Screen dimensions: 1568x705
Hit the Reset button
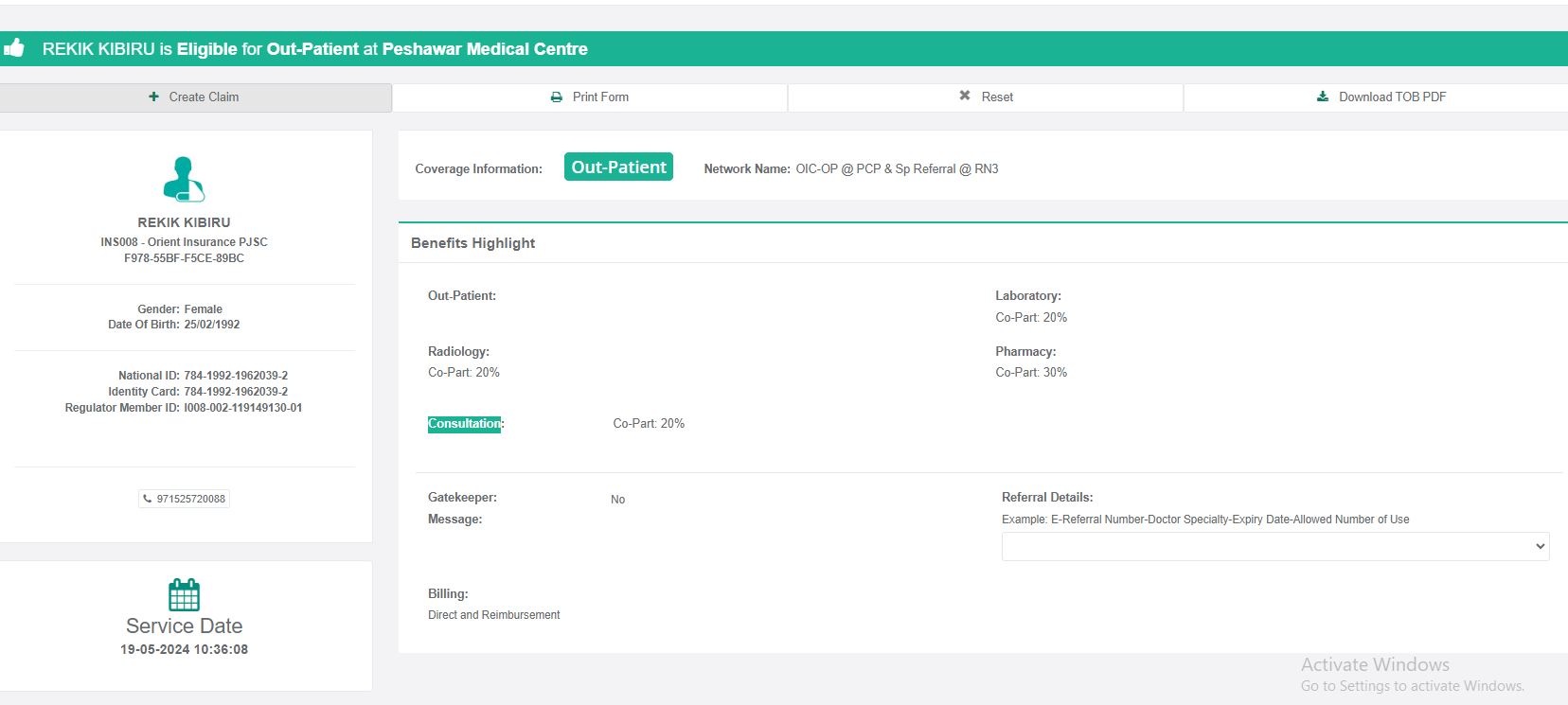tap(986, 97)
